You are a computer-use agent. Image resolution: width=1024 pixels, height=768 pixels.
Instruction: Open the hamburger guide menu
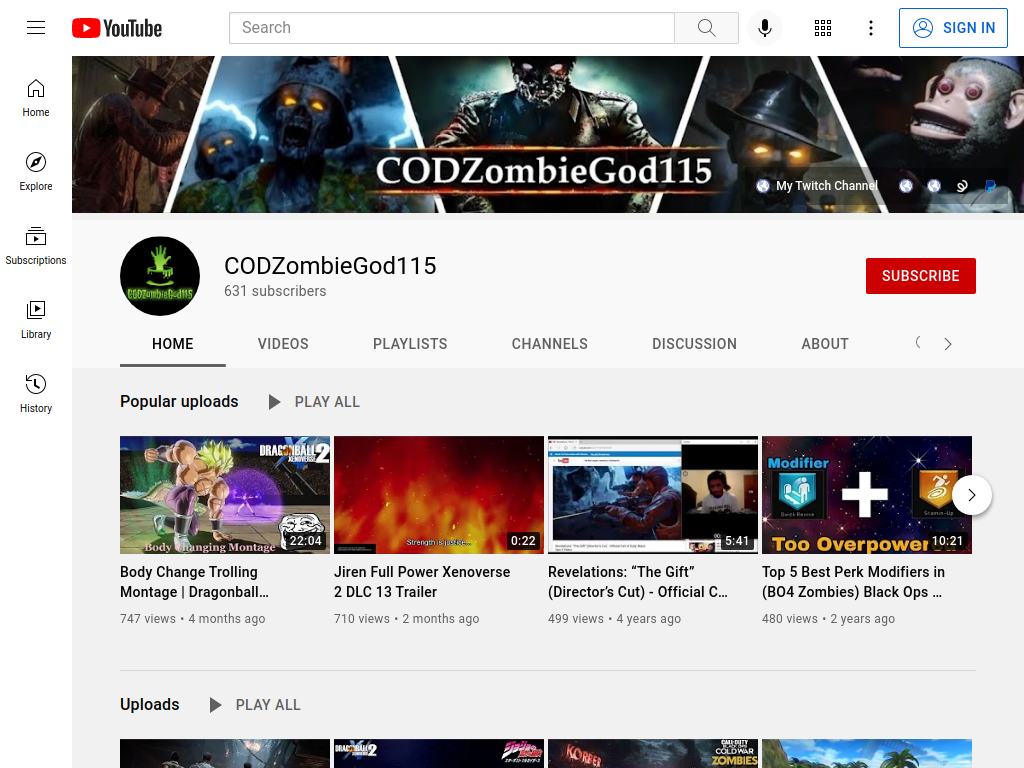[36, 27]
